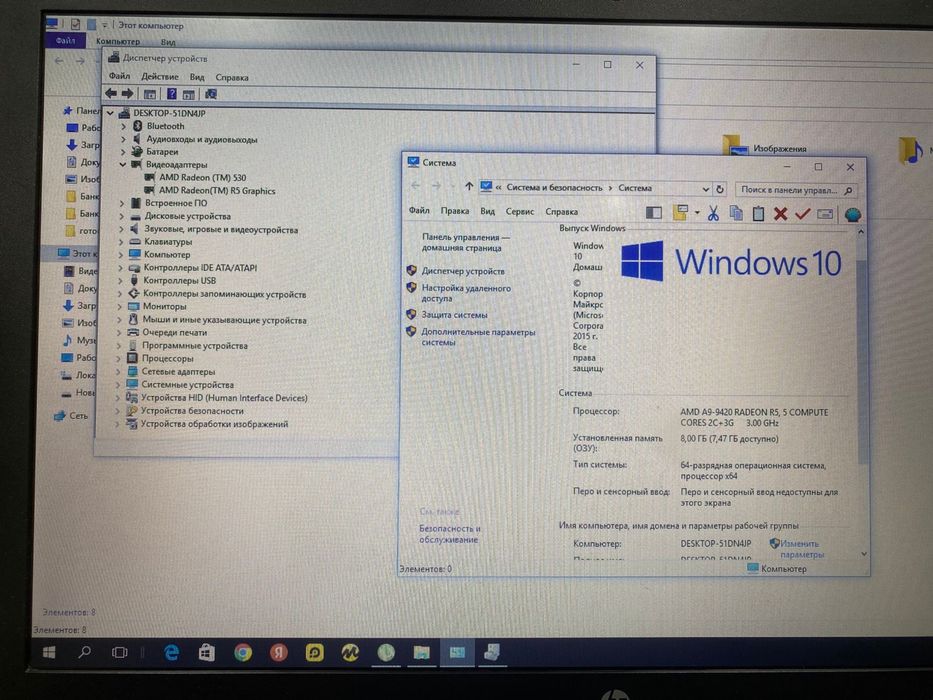Open Вид menu in Device Manager

tap(197, 77)
